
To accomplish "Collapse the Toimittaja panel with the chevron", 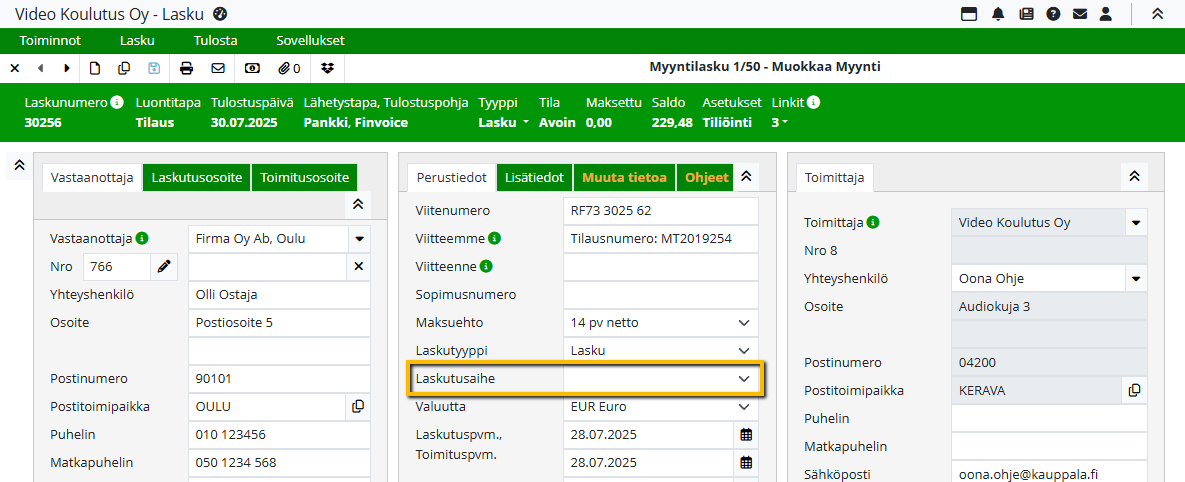I will [x=1133, y=176].
